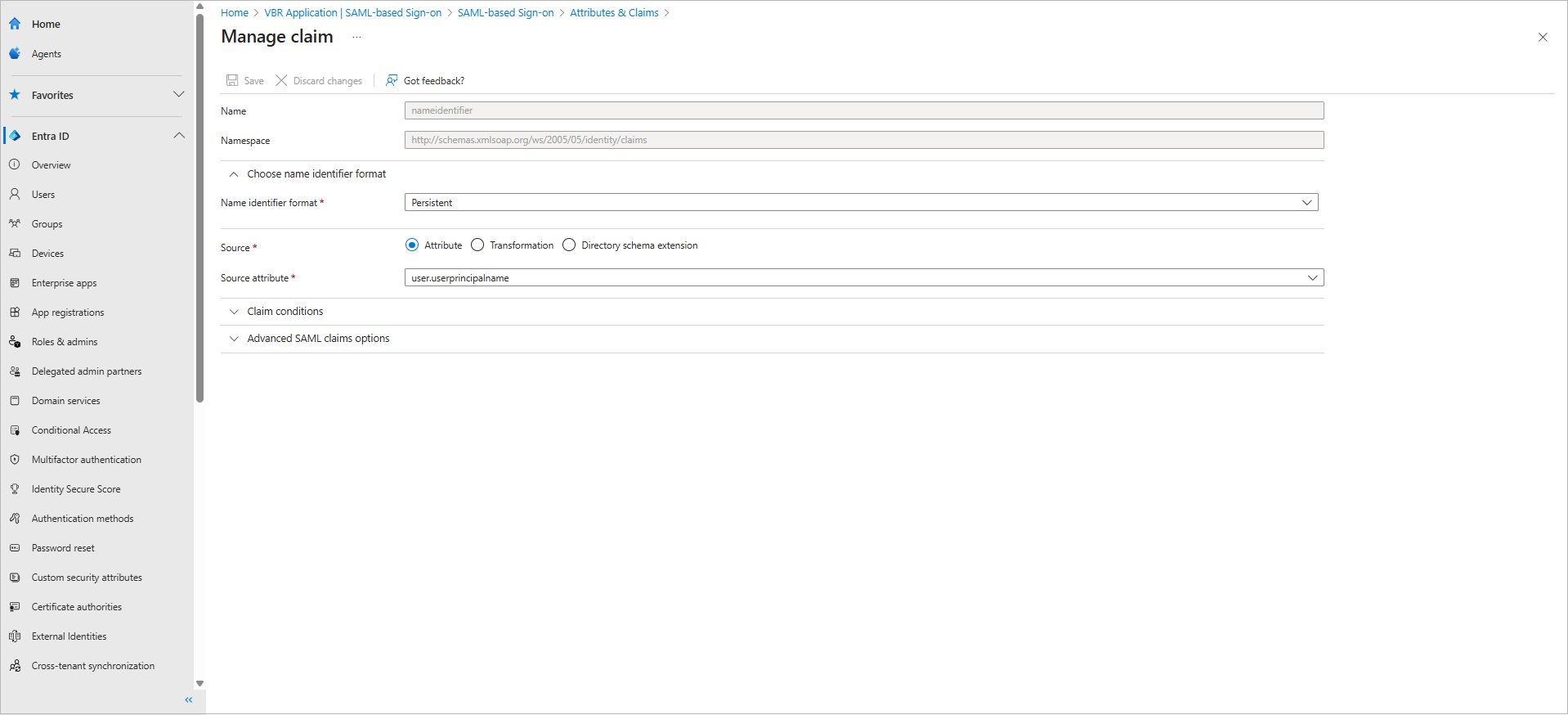This screenshot has height=715, width=1568.
Task: Click the Save floppy disk icon
Action: point(232,80)
